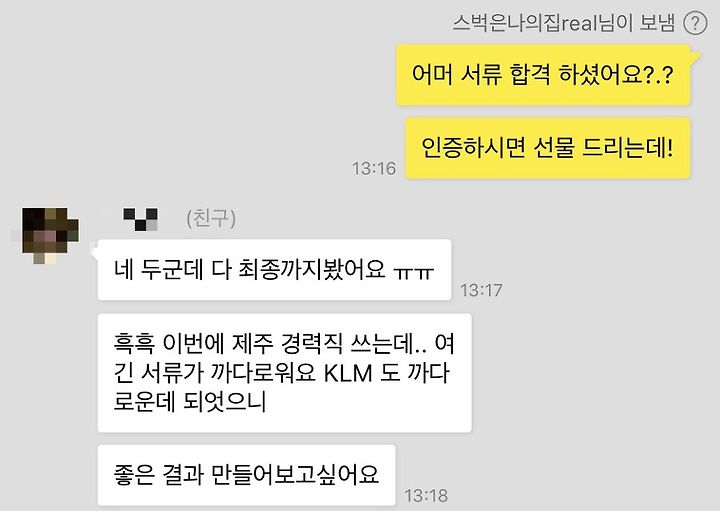
Task: Click the "(친구)" label next to name
Action: [x=211, y=219]
